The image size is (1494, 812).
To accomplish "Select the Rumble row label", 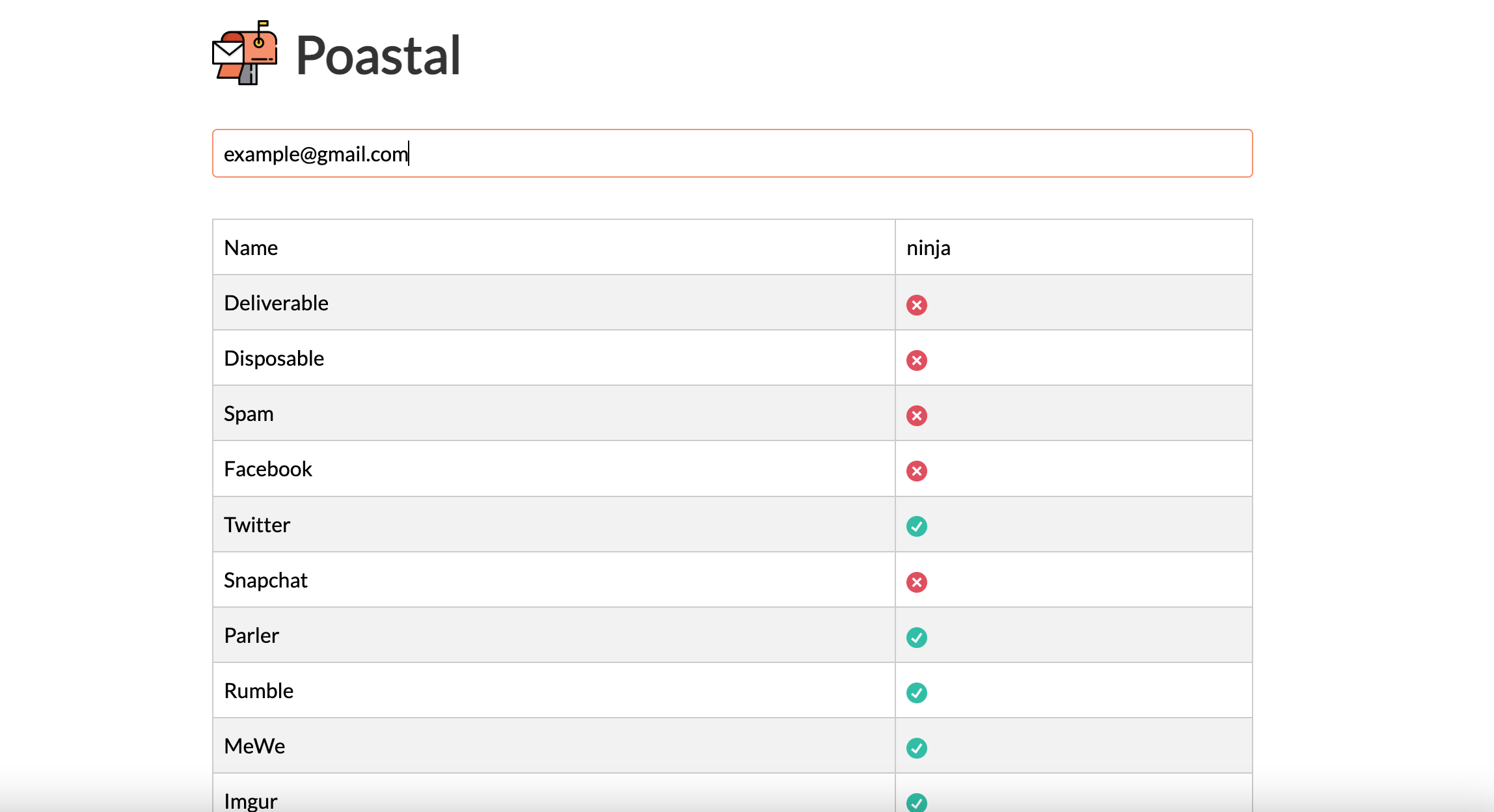I will [x=258, y=691].
